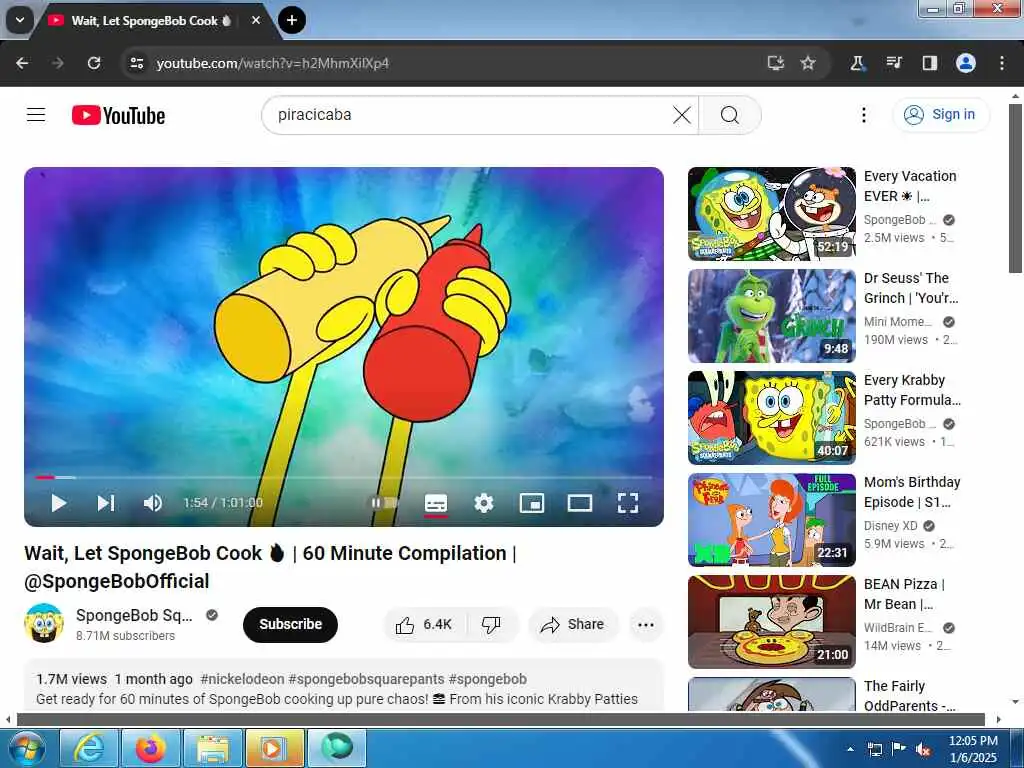Screen dimensions: 1024x768
Task: Share this video
Action: (x=573, y=624)
